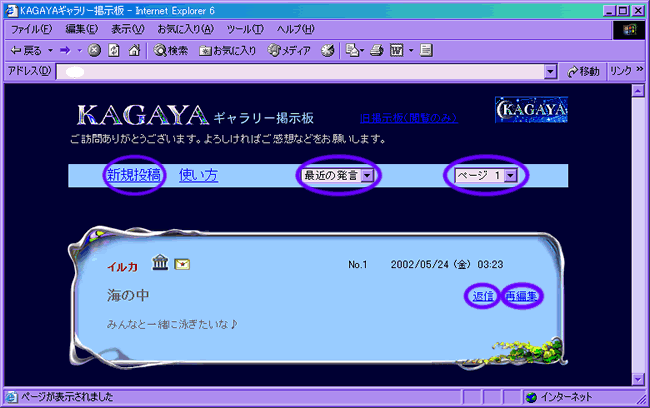The image size is (650, 408).
Task: Open the Media (メディア) toolbar button
Action: pyautogui.click(x=289, y=51)
